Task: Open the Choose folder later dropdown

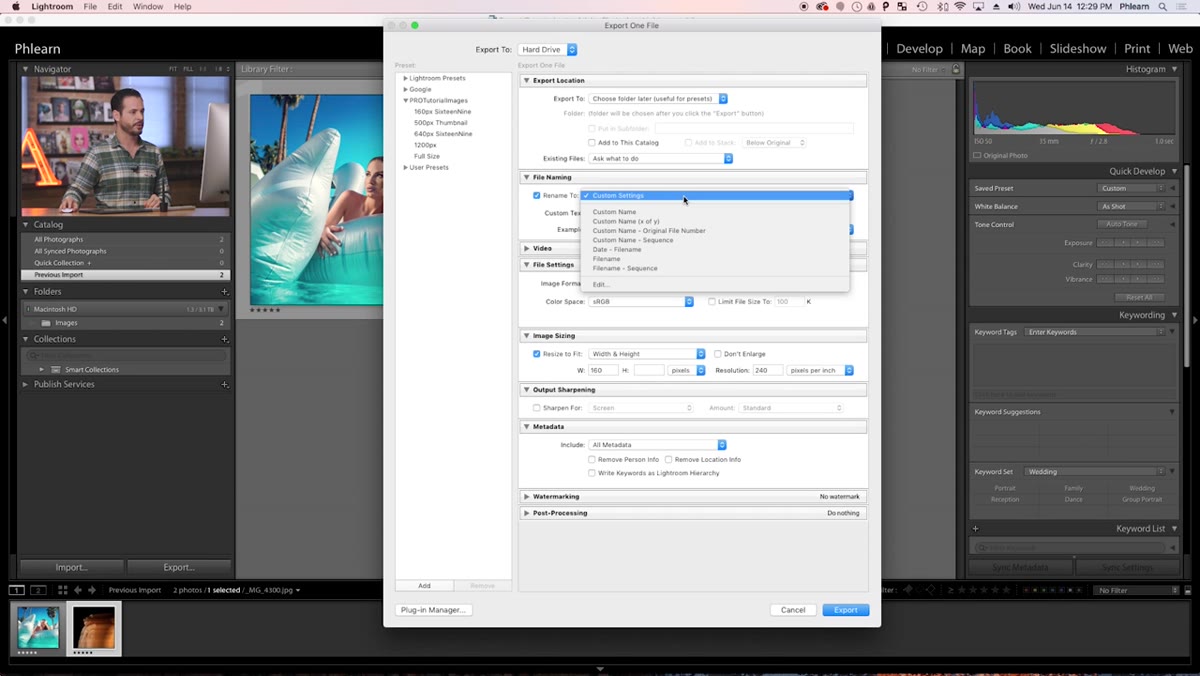Action: (658, 99)
